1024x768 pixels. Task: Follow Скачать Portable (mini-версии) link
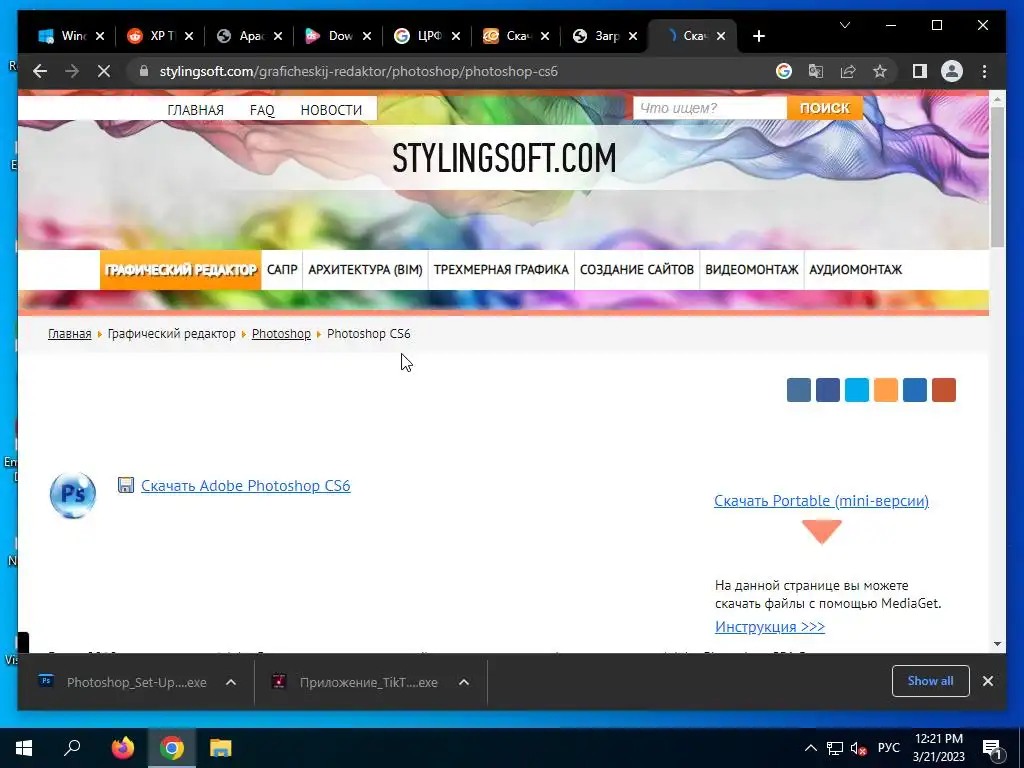(x=821, y=500)
